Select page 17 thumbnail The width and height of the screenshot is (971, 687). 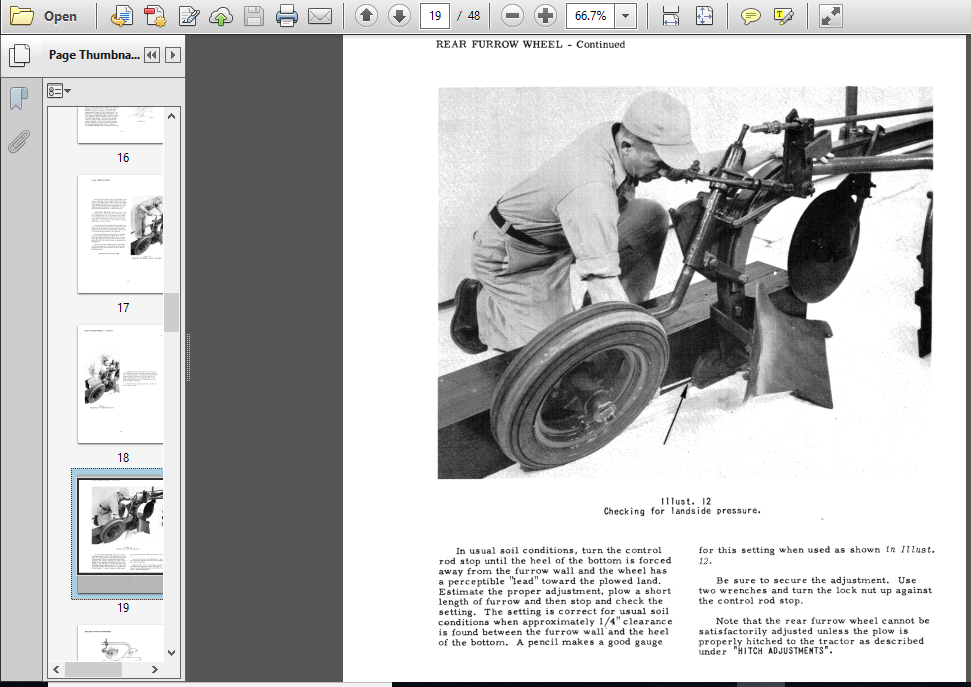(120, 234)
